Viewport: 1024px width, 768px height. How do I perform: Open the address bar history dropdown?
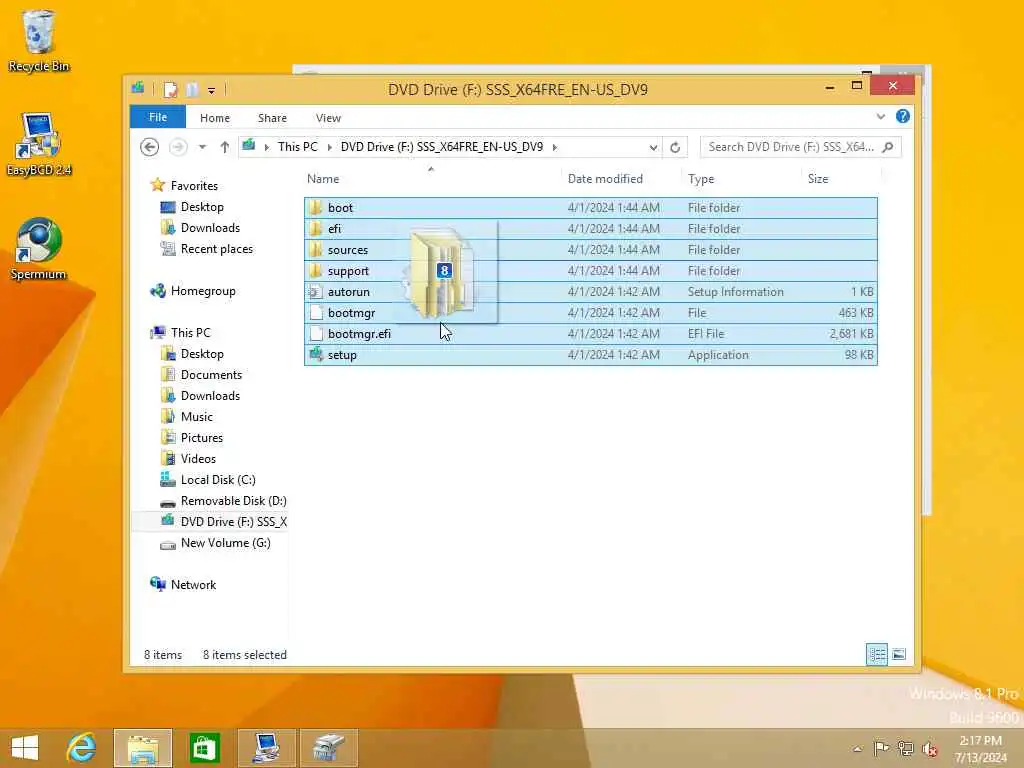point(653,148)
